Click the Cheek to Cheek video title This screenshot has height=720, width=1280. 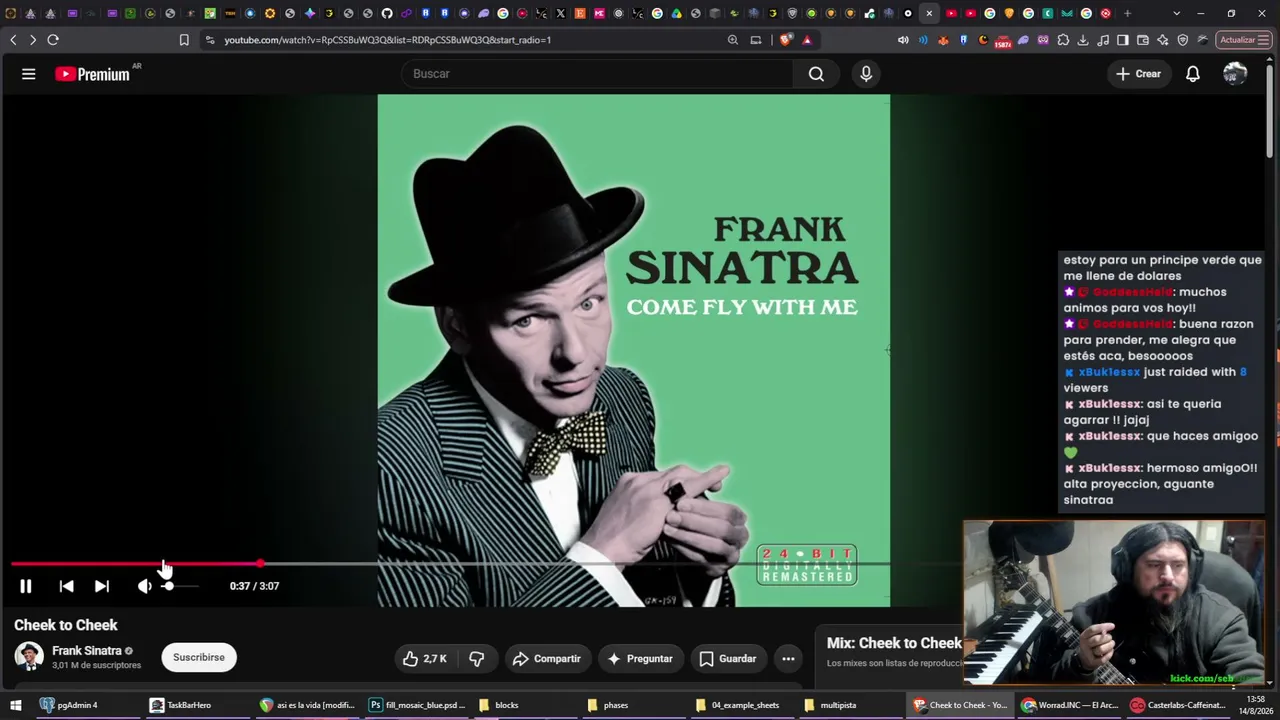pos(66,625)
